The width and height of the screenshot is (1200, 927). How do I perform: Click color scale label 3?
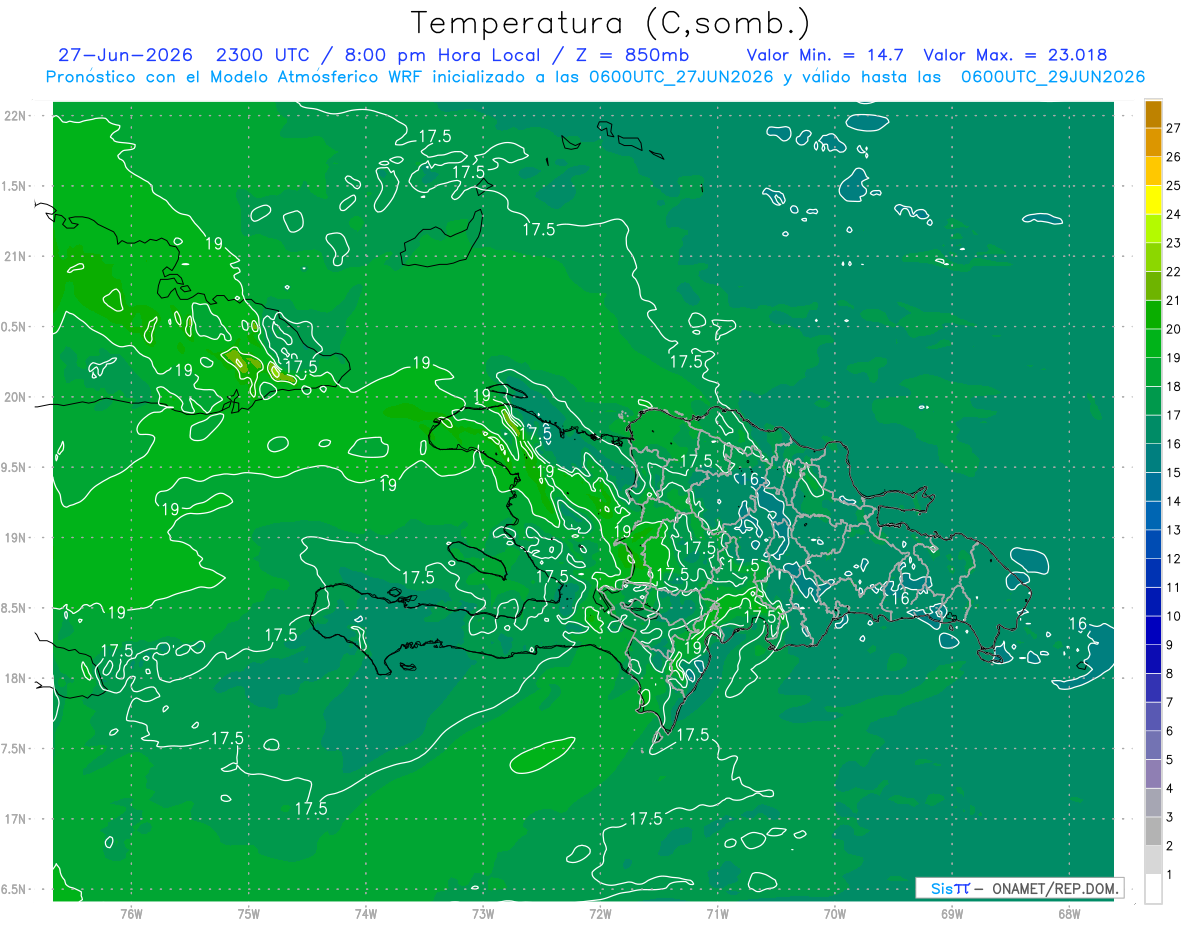pos(1170,818)
